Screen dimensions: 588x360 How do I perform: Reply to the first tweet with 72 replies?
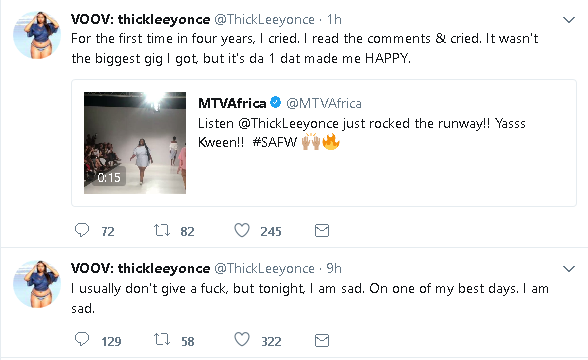pos(82,230)
